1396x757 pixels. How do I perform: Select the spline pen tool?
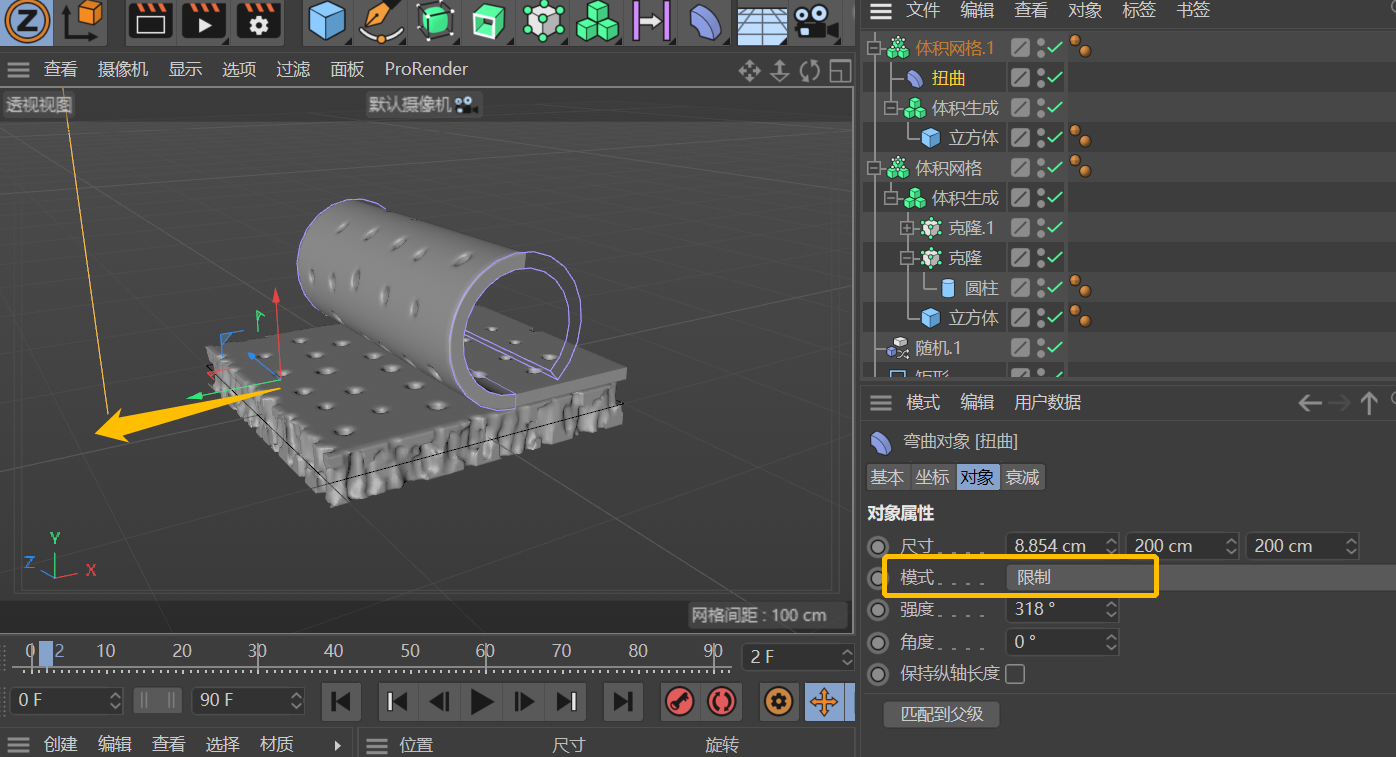coord(379,21)
